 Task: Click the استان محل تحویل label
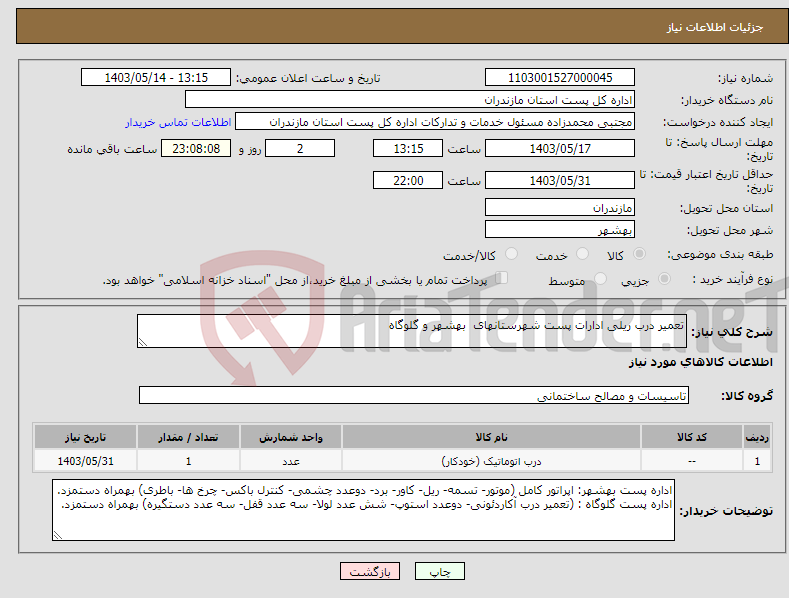click(726, 208)
